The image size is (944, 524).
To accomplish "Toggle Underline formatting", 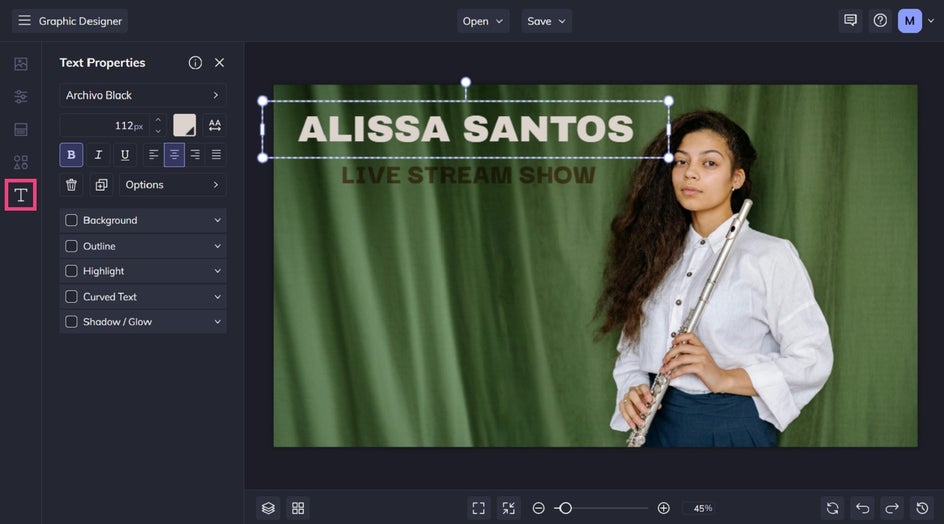I will coord(125,155).
